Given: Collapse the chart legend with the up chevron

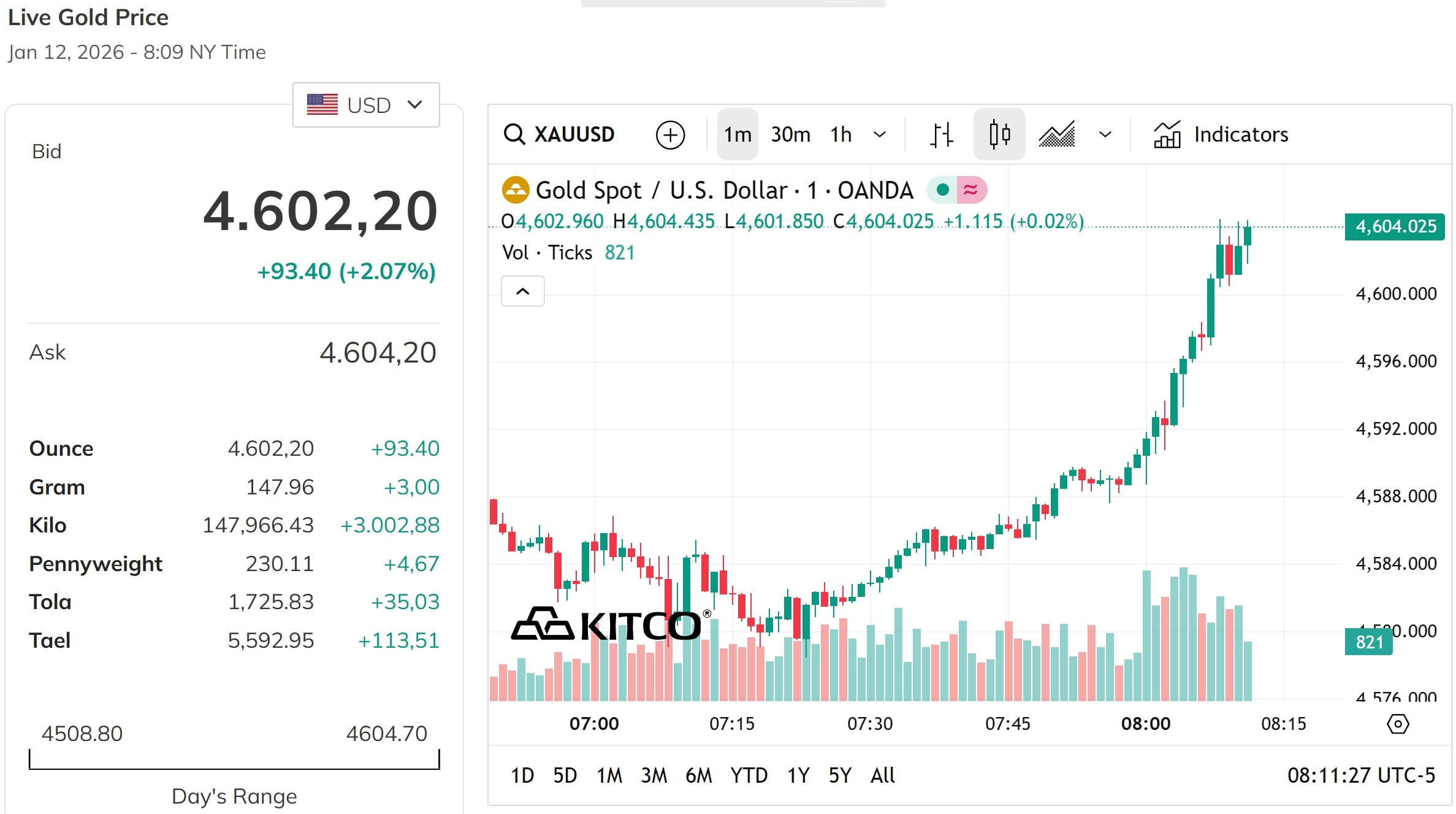Looking at the screenshot, I should 522,291.
